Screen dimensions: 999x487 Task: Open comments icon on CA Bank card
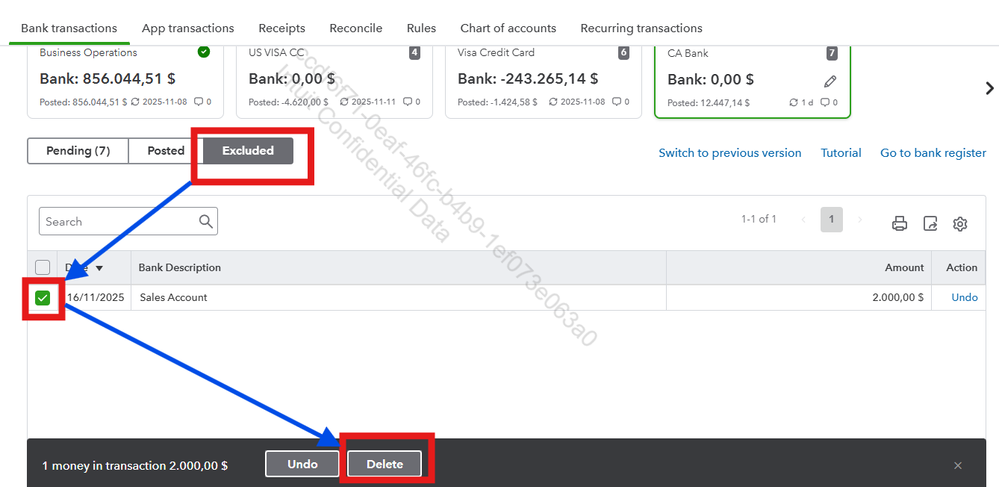pos(824,102)
